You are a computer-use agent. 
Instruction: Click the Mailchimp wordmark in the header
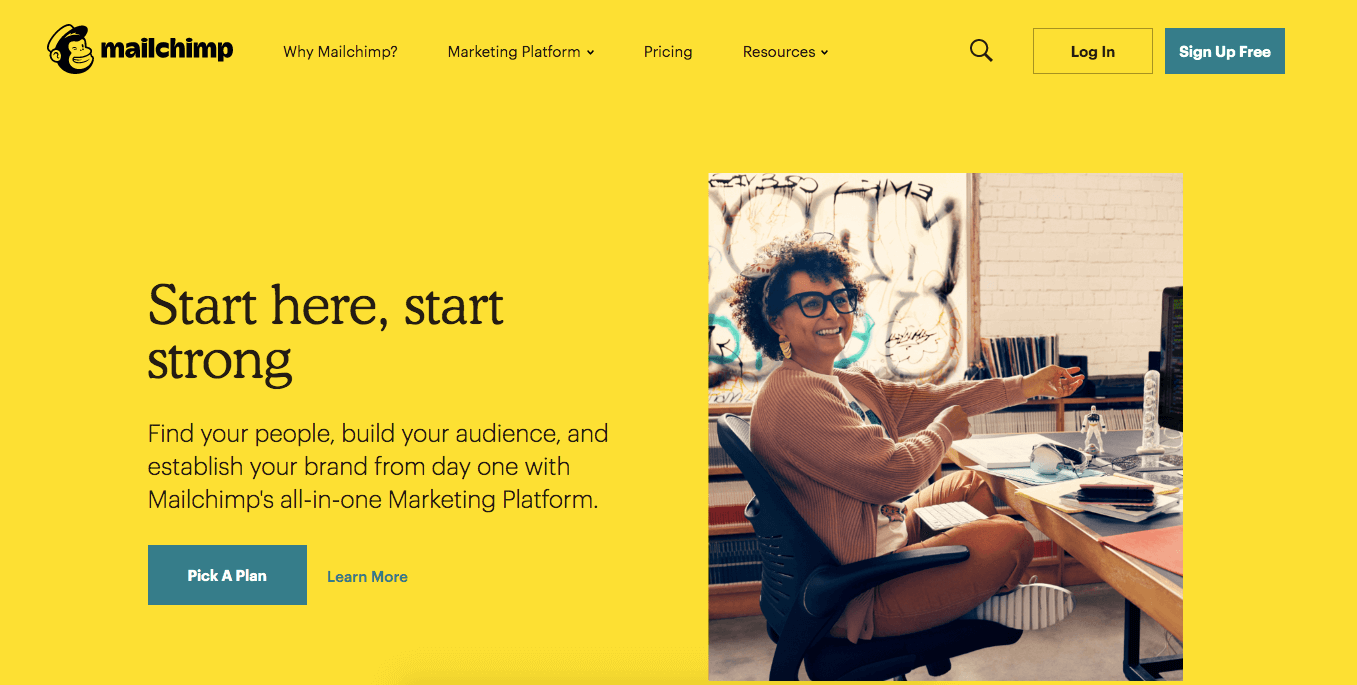[166, 48]
